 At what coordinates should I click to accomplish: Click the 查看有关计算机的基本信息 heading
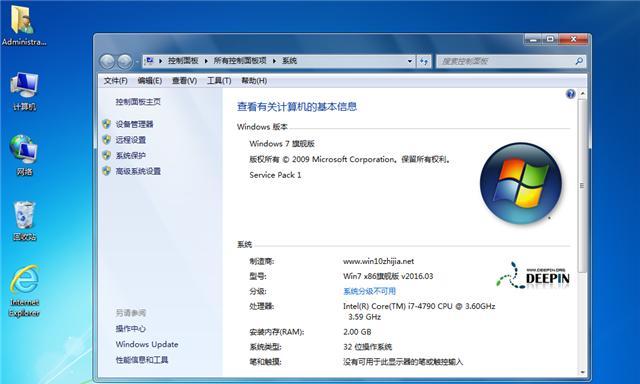point(297,107)
